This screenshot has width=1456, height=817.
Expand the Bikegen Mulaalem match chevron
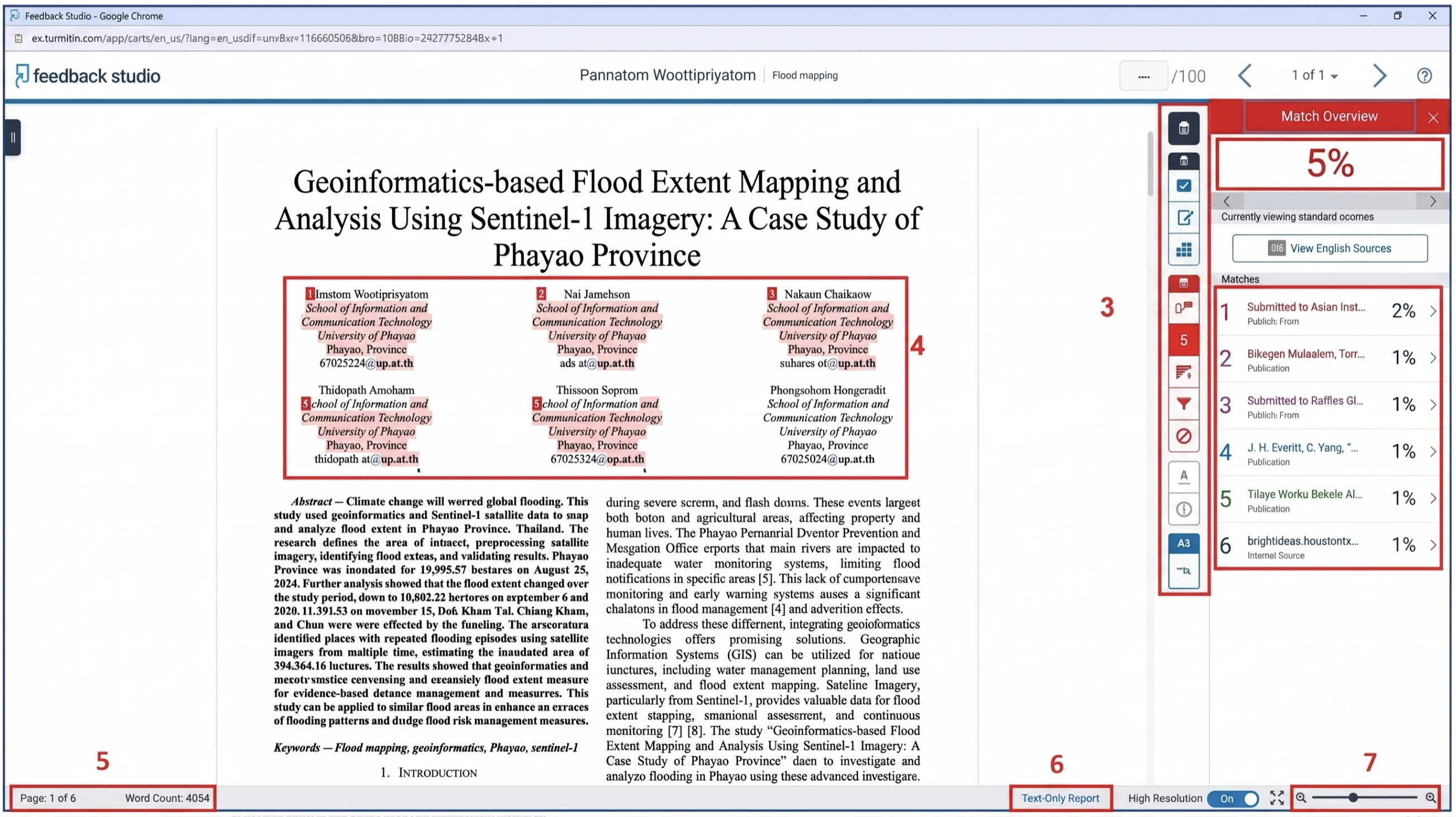tap(1433, 358)
